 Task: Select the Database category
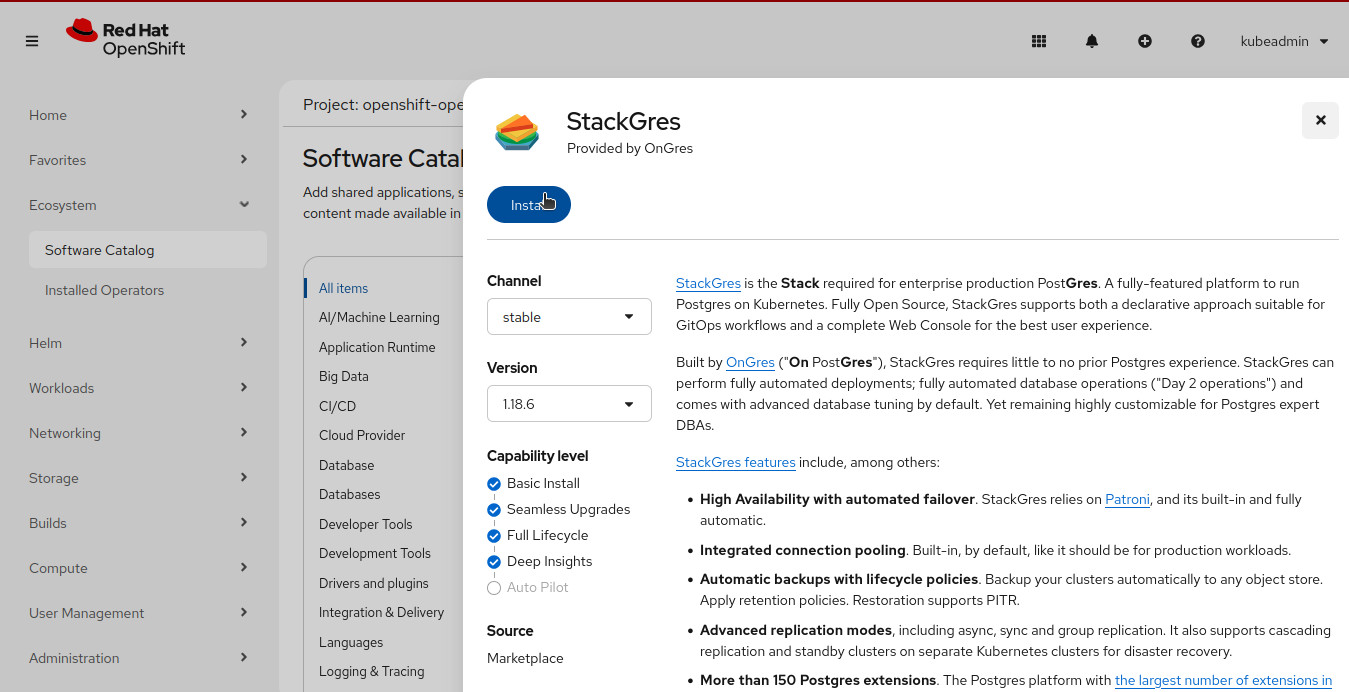pyautogui.click(x=346, y=465)
